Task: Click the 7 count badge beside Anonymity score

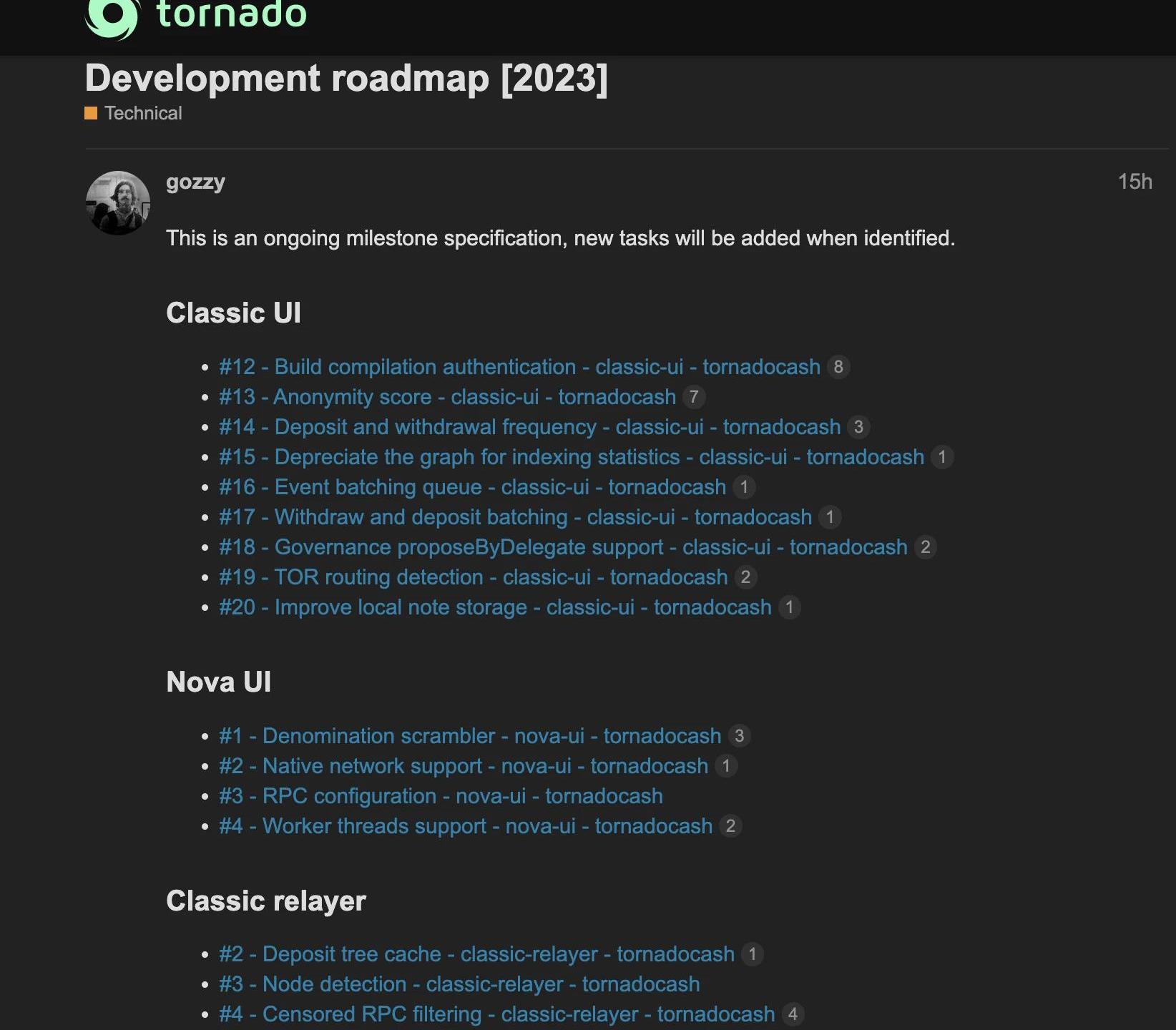Action: [693, 397]
